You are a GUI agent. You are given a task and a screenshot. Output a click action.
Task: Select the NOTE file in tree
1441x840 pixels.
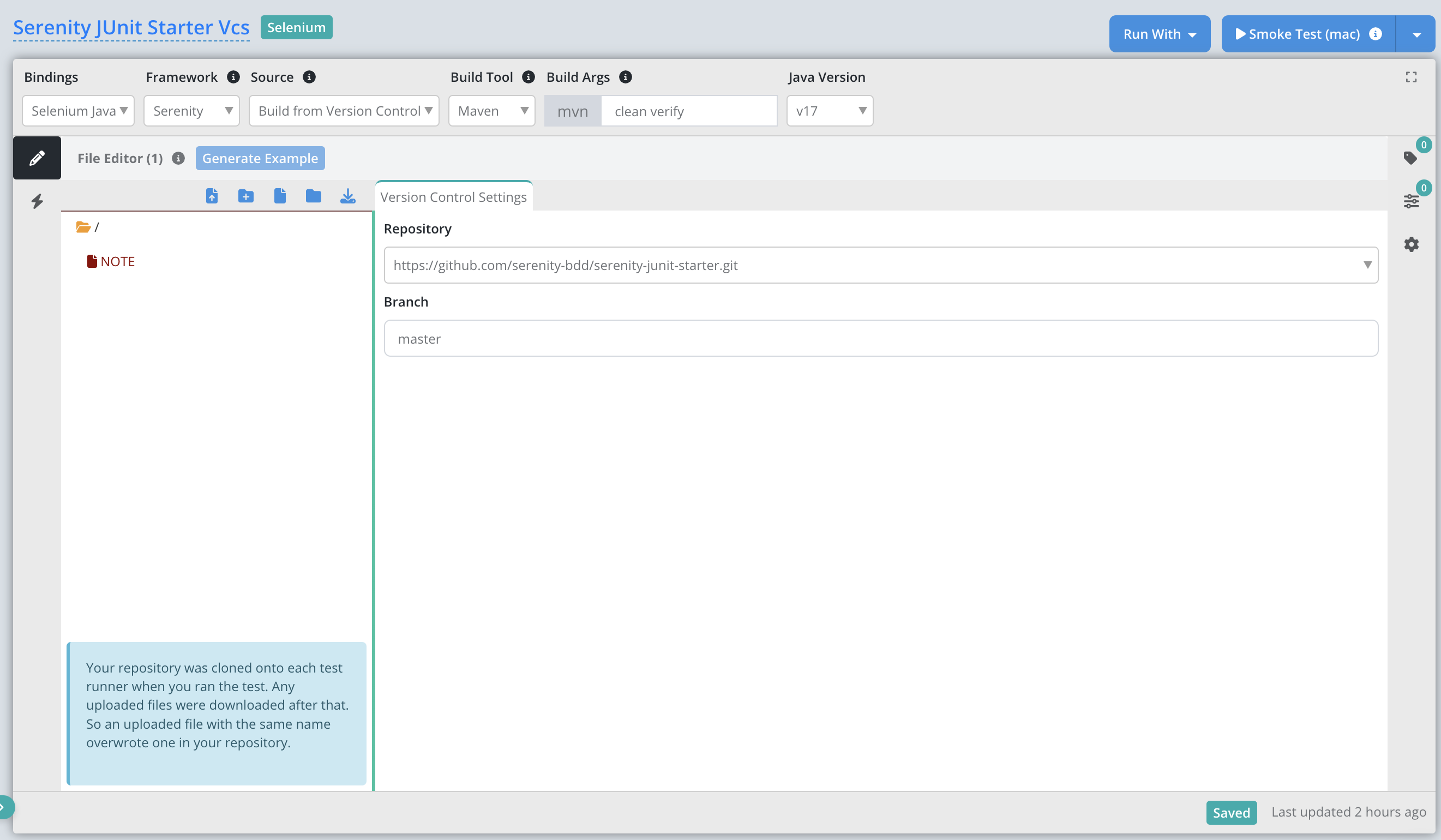point(111,261)
